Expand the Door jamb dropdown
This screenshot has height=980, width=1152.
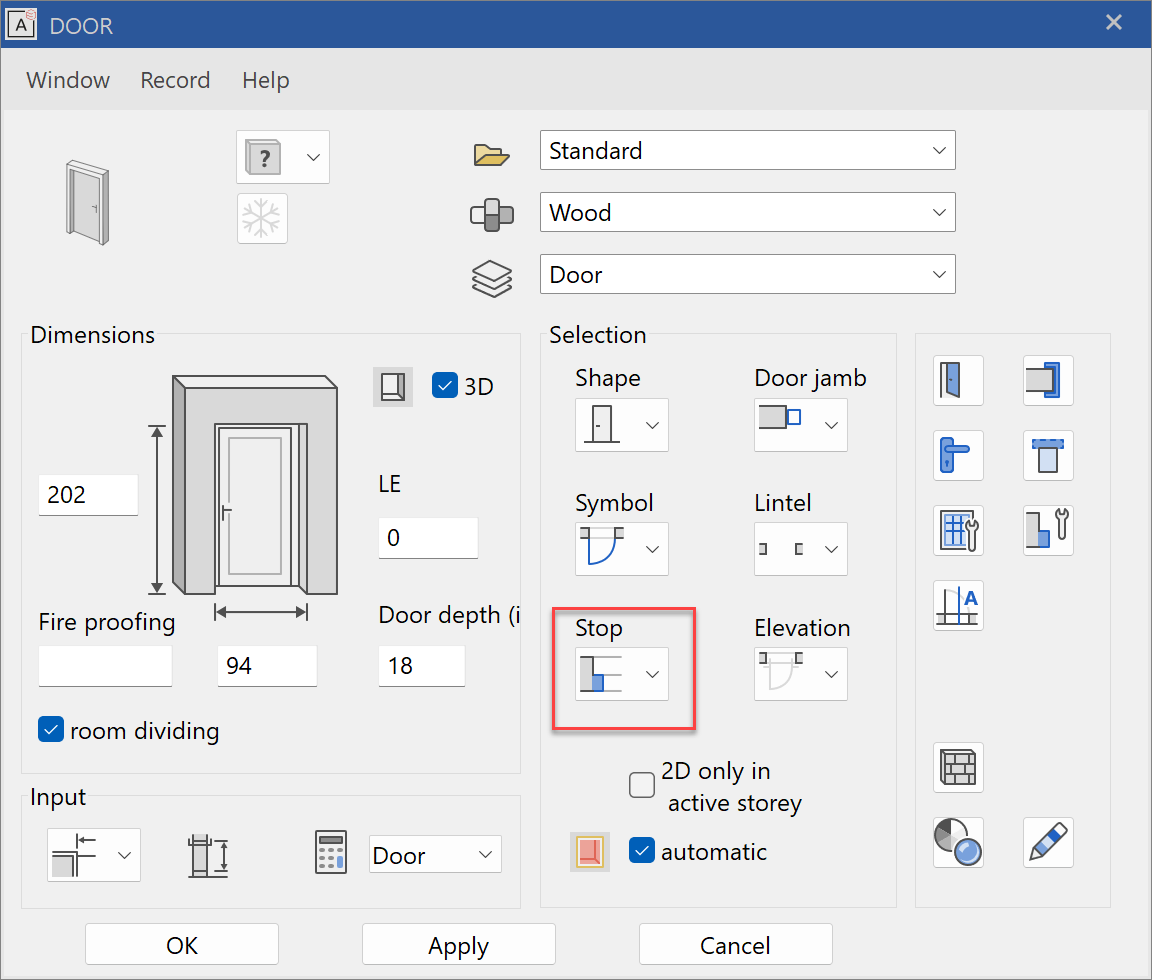coord(800,425)
